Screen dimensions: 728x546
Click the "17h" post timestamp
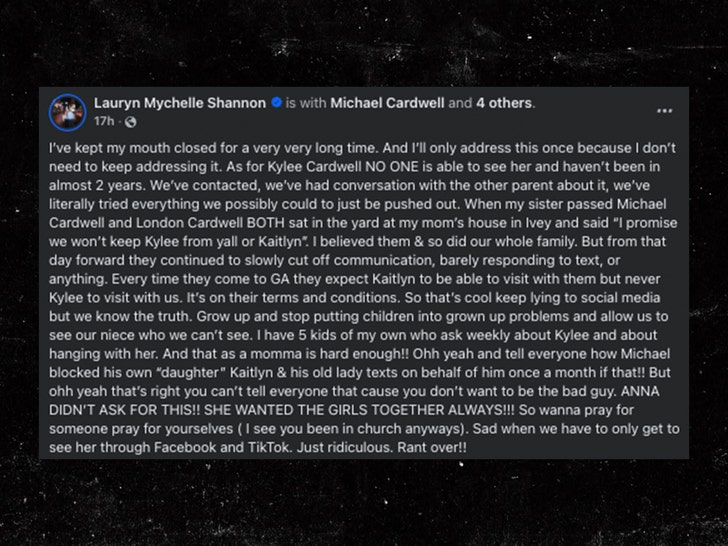[104, 121]
